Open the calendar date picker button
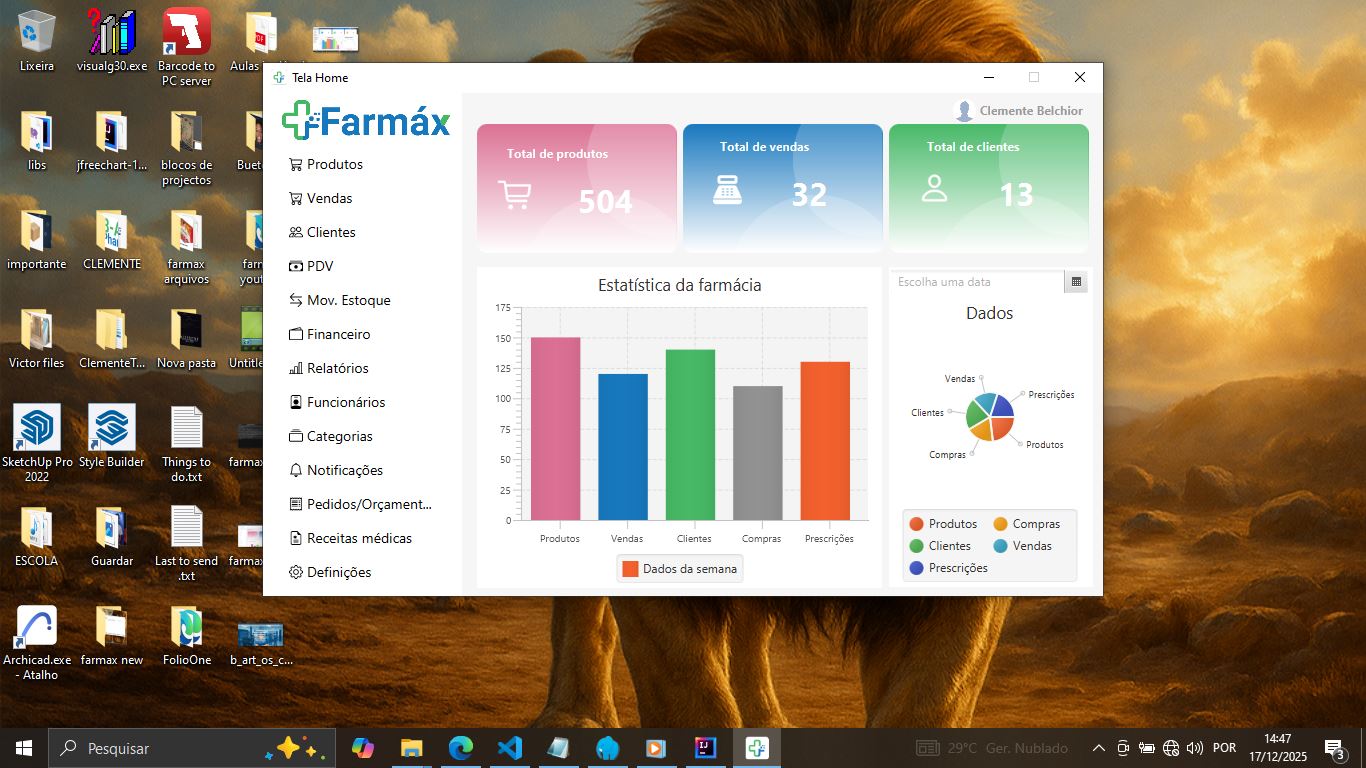Viewport: 1366px width, 768px height. coord(1076,282)
